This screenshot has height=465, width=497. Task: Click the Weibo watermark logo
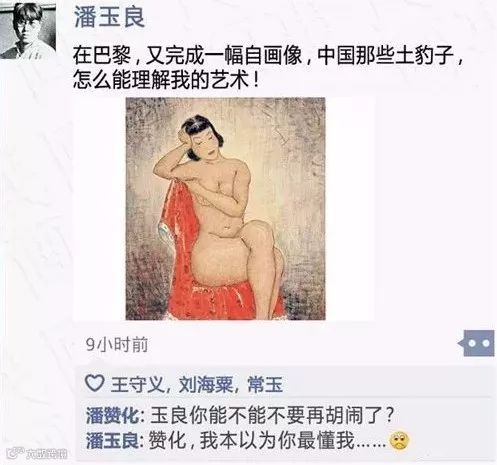(x=37, y=454)
